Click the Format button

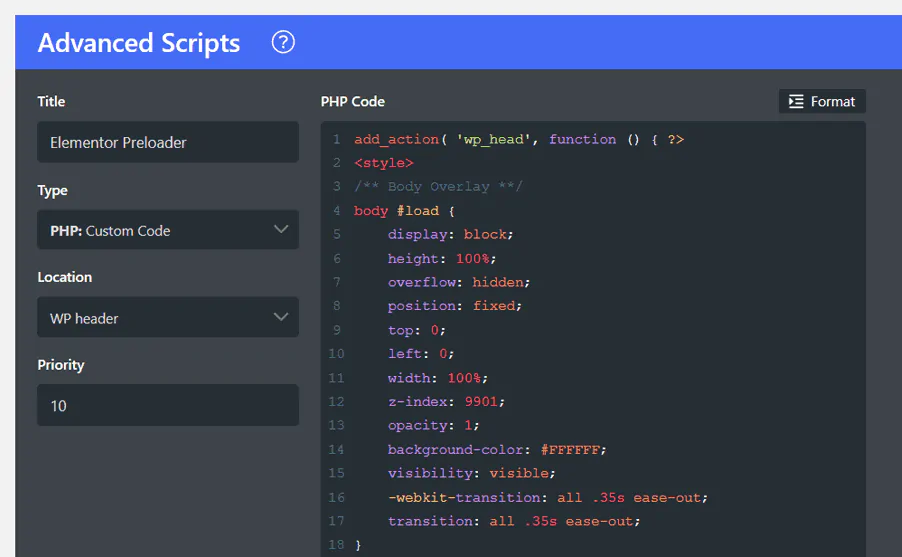[822, 101]
